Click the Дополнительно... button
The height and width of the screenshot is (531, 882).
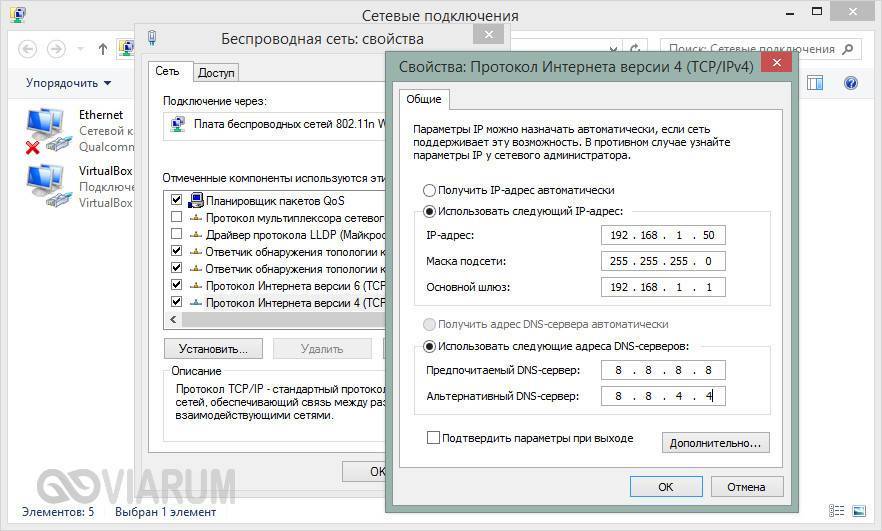pos(716,443)
